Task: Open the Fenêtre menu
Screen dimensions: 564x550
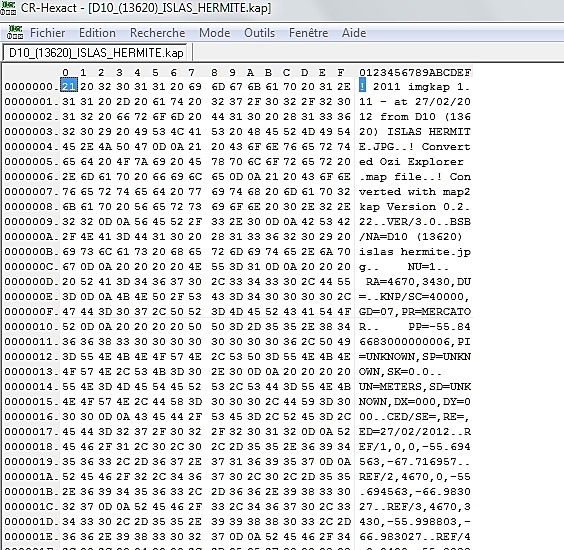Action: click(x=309, y=33)
